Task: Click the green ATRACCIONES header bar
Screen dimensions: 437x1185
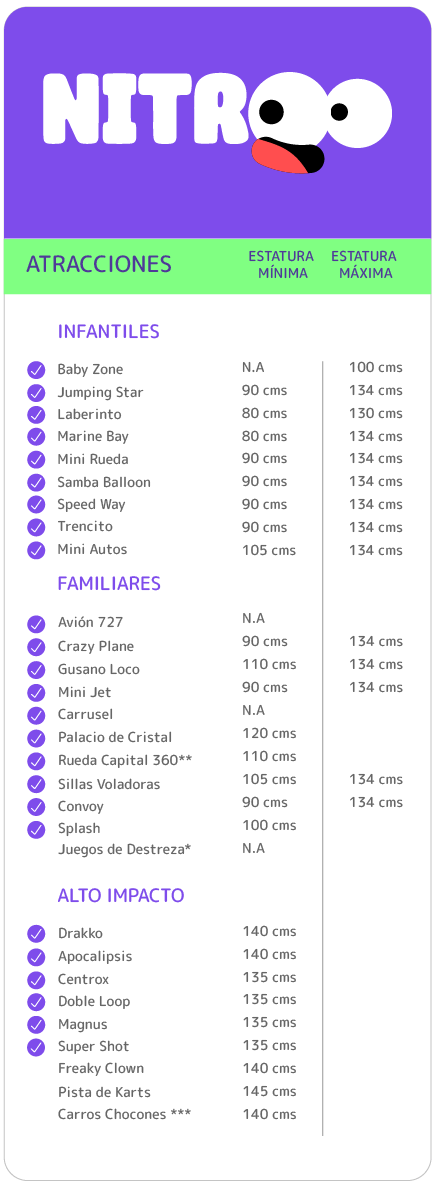Action: point(218,265)
